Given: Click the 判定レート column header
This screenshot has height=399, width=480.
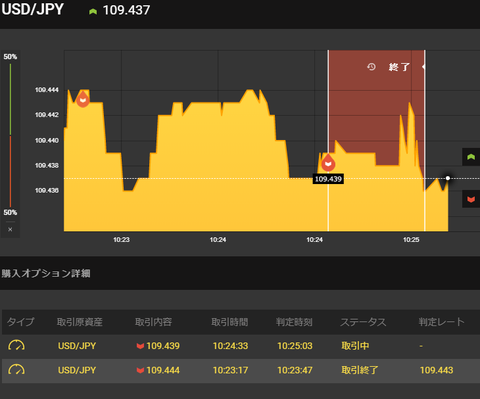Looking at the screenshot, I should pyautogui.click(x=441, y=322).
